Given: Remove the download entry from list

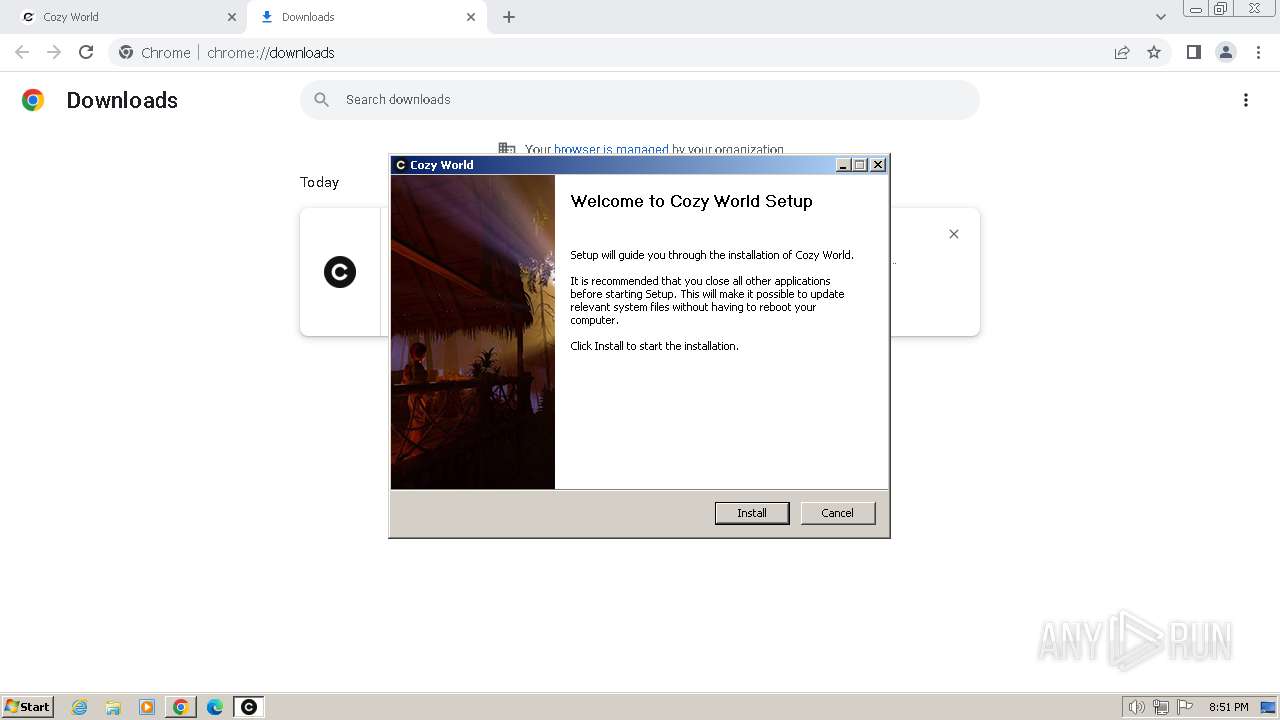Looking at the screenshot, I should [954, 234].
